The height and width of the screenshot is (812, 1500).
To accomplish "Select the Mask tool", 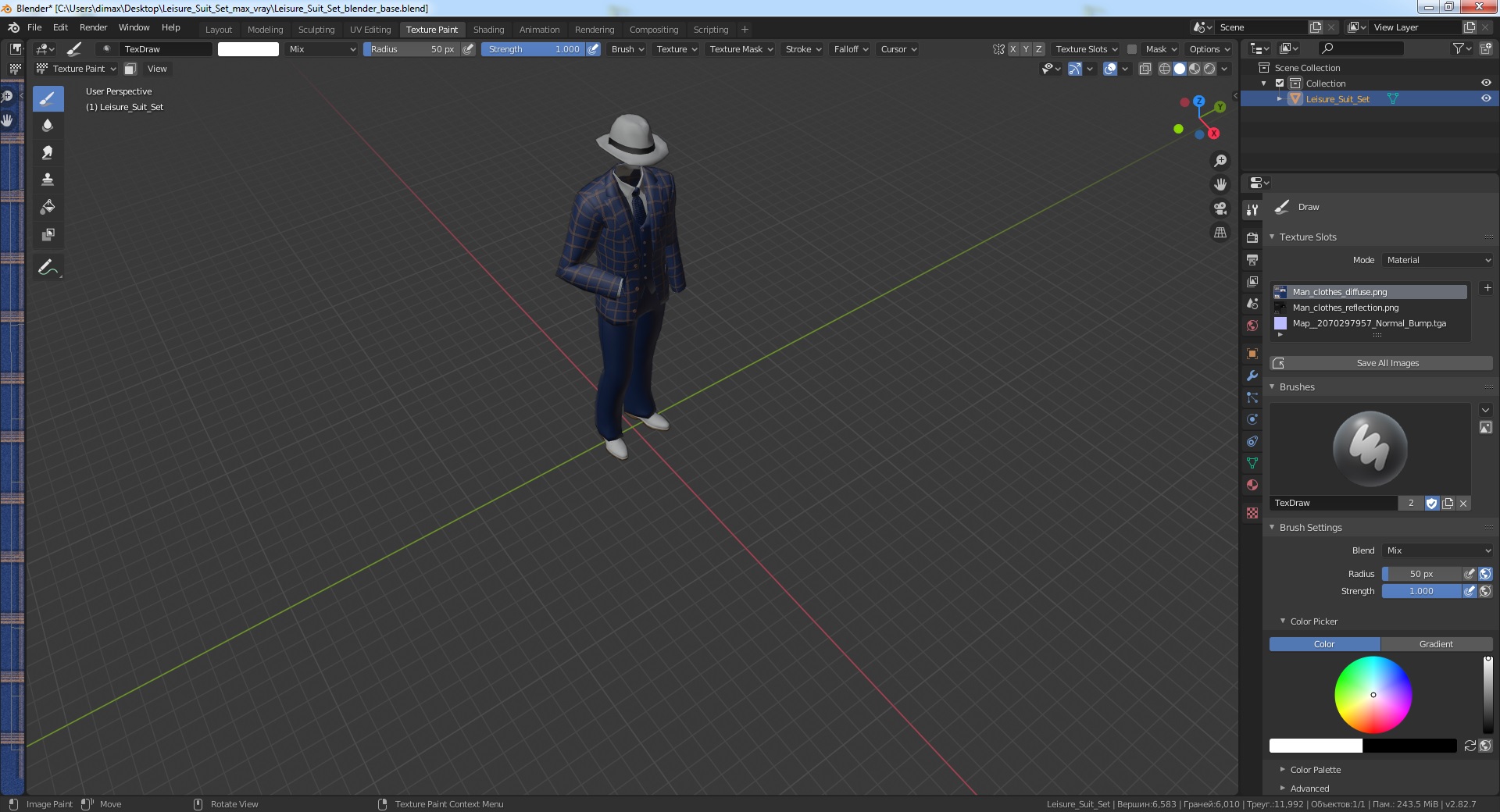I will point(48,234).
